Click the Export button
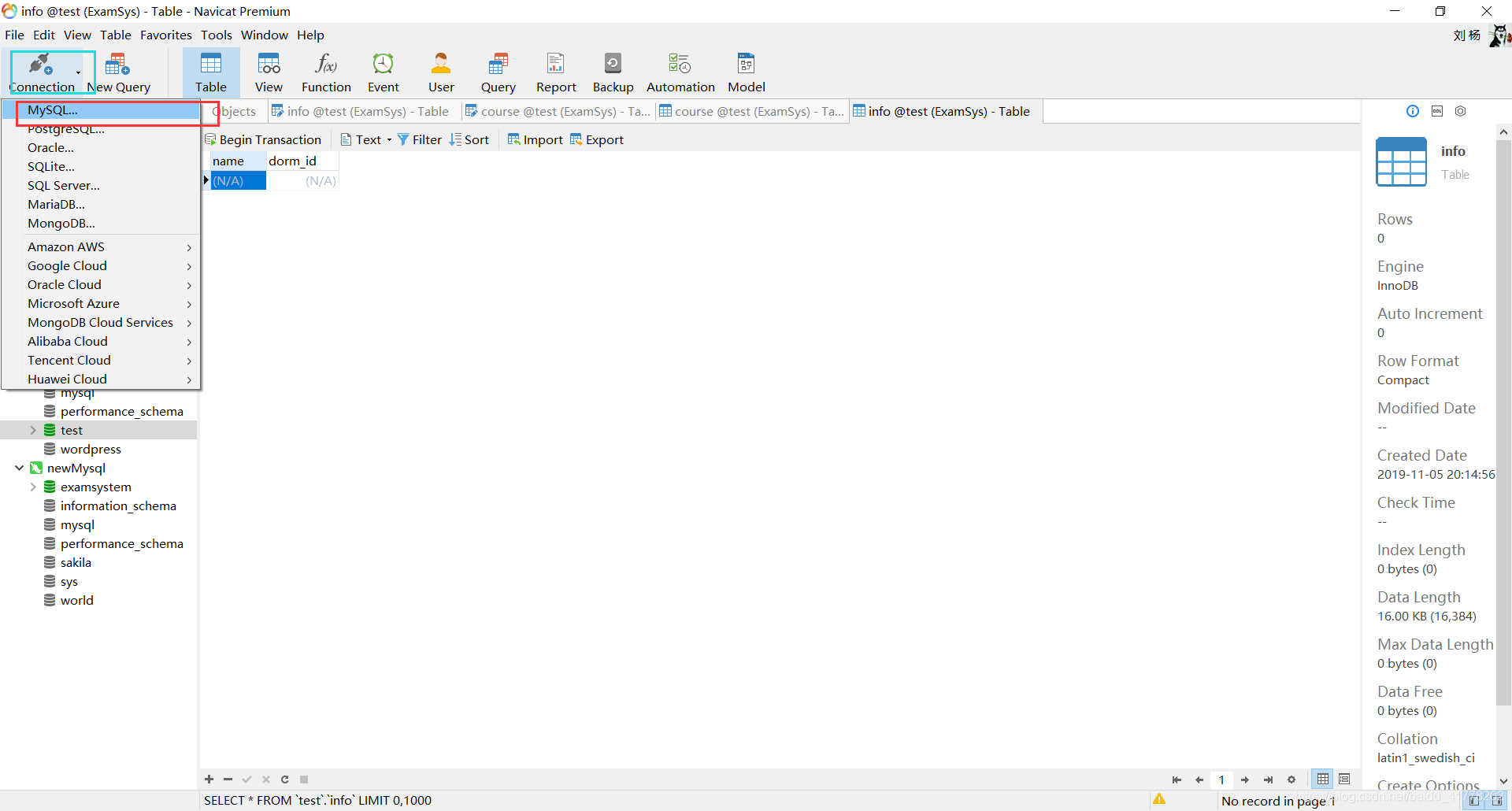1512x811 pixels. (x=597, y=139)
